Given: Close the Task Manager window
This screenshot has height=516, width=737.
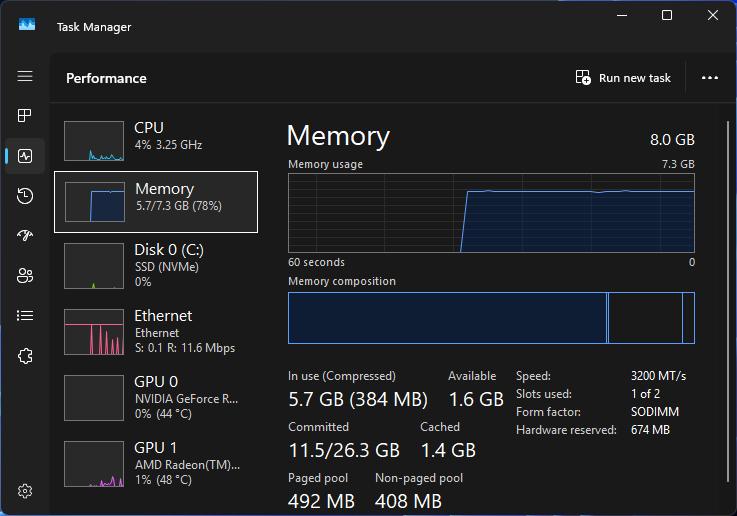Looking at the screenshot, I should tap(713, 16).
